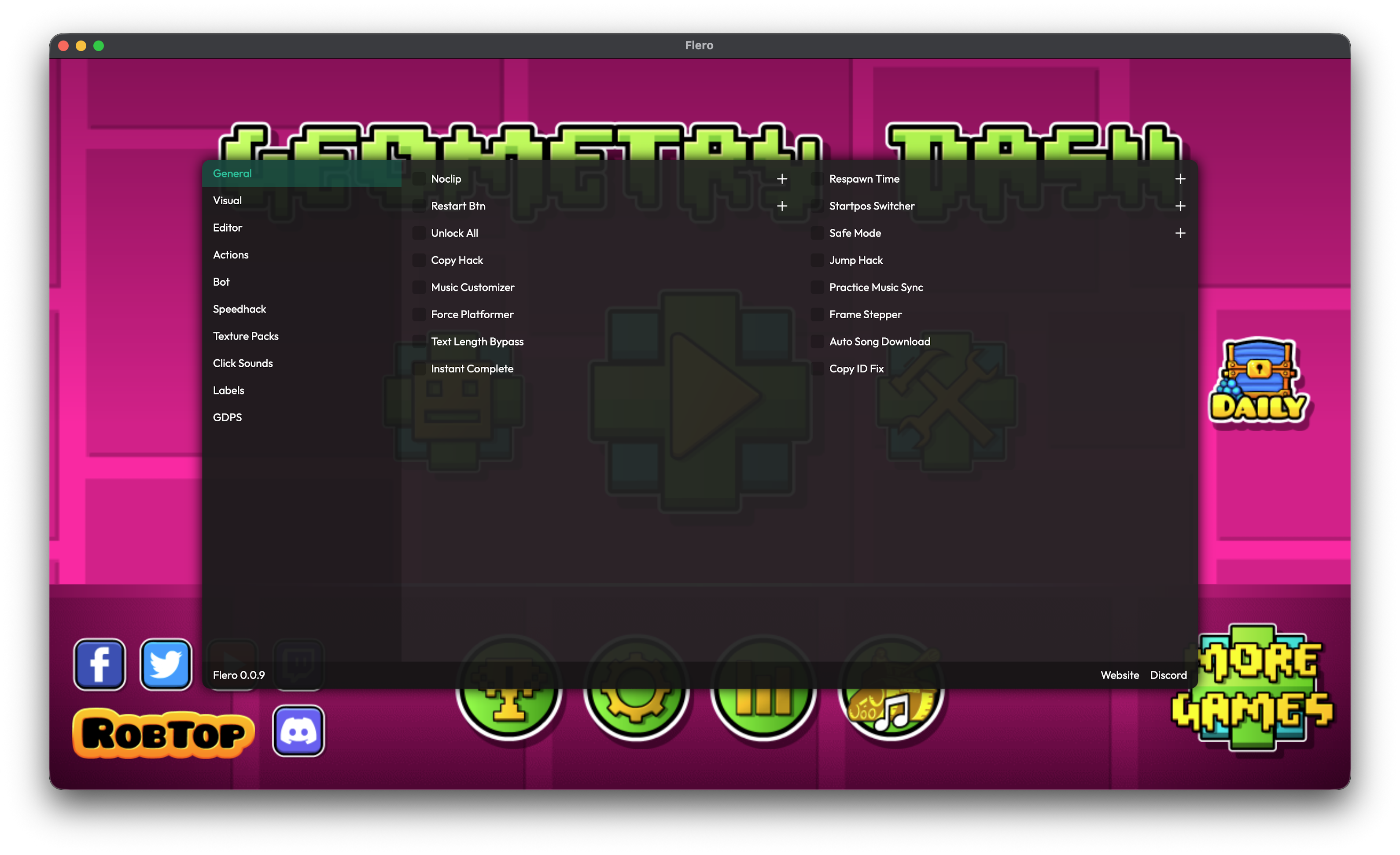Toggle the Force Platformer checkbox
This screenshot has width=1400, height=855.
pos(419,315)
